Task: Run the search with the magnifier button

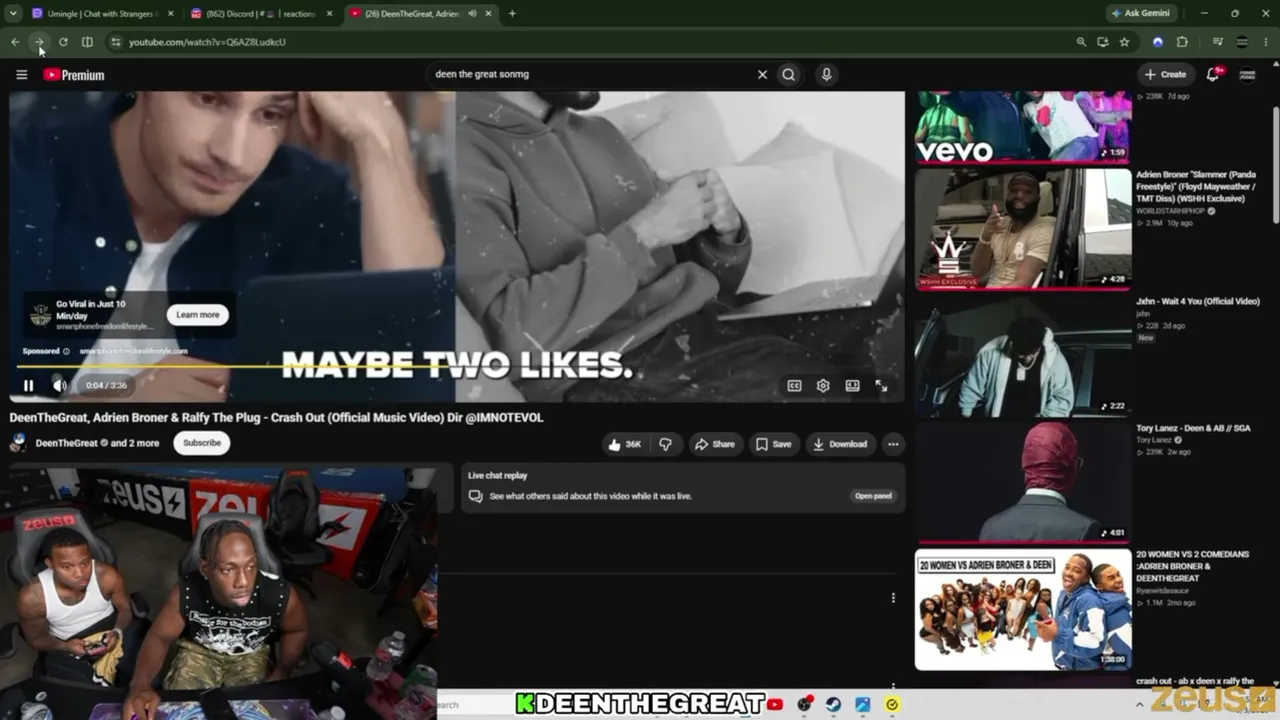Action: point(789,74)
